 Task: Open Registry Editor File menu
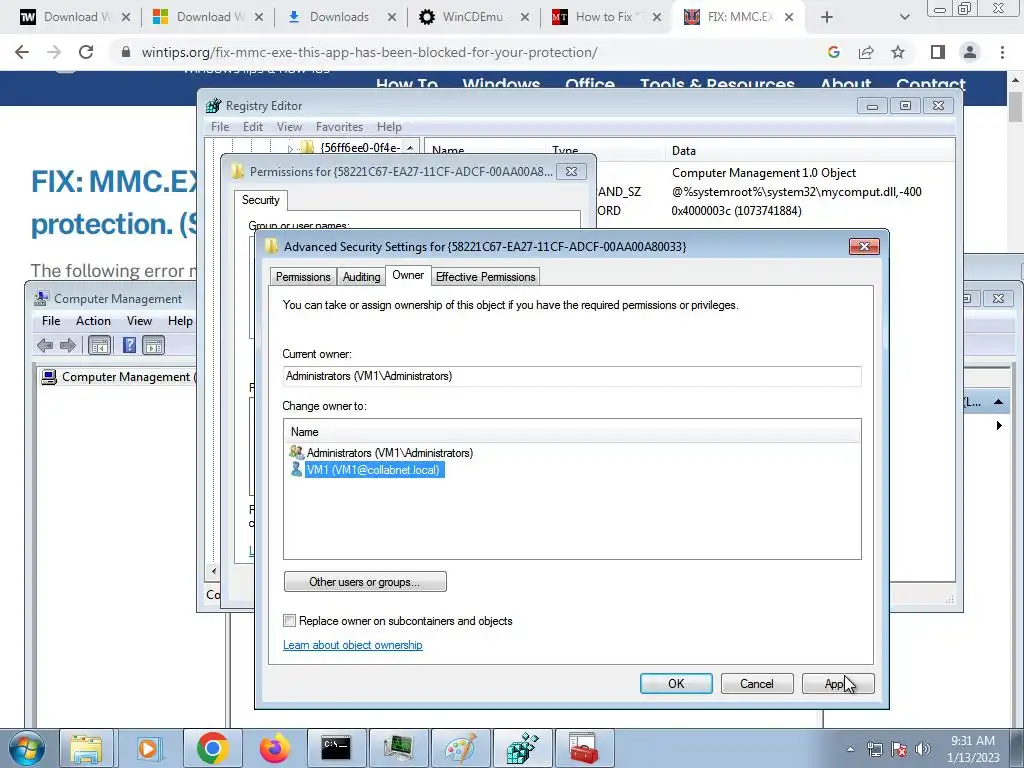point(219,127)
